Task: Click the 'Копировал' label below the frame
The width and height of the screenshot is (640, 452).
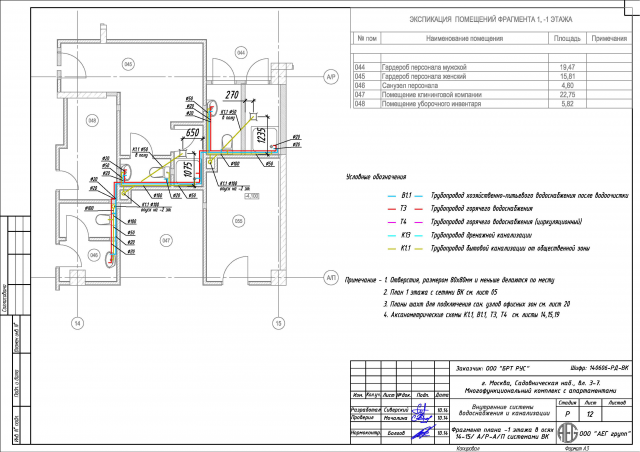Action: 468,448
